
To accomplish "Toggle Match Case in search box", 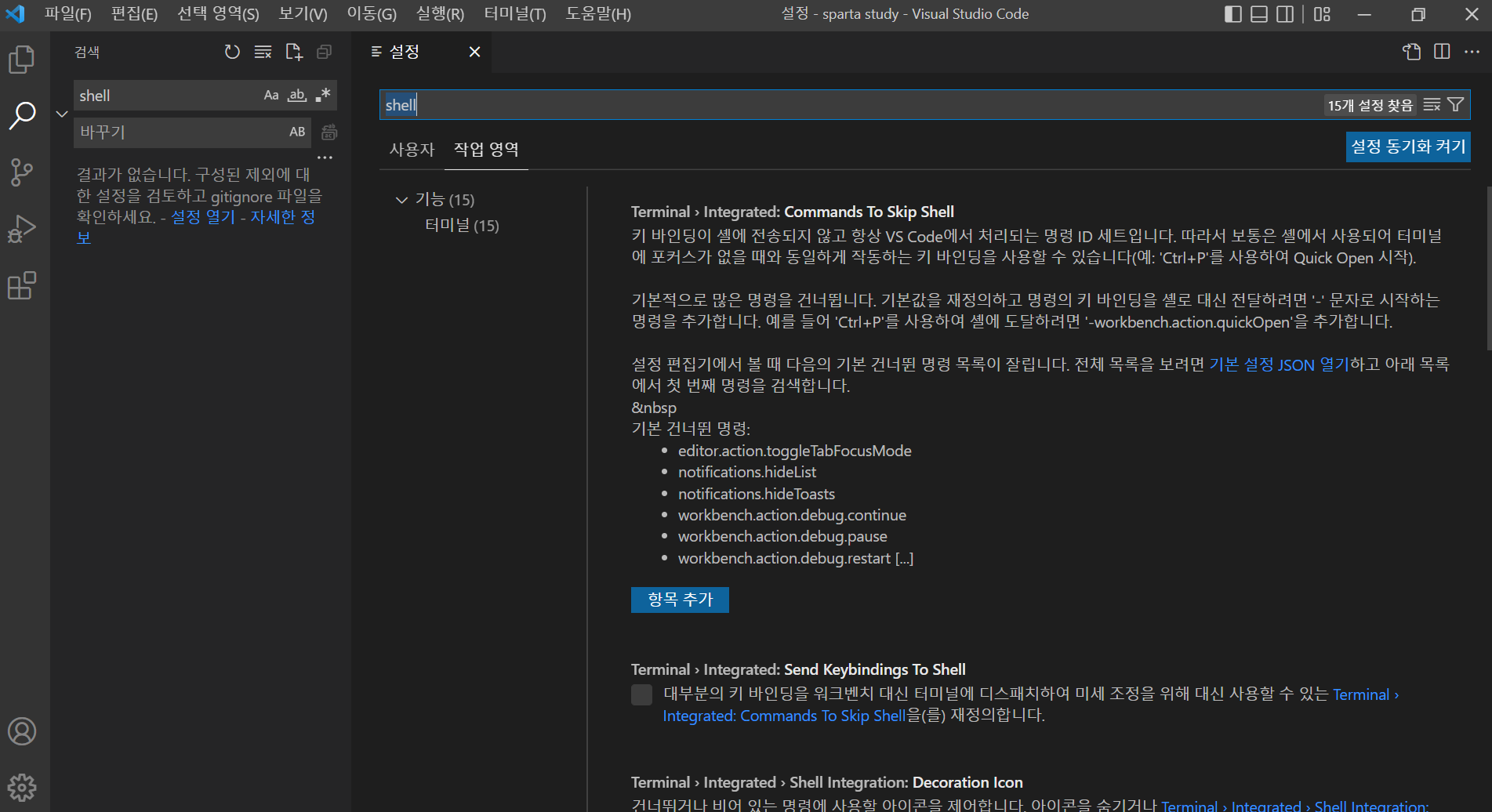I will point(271,95).
